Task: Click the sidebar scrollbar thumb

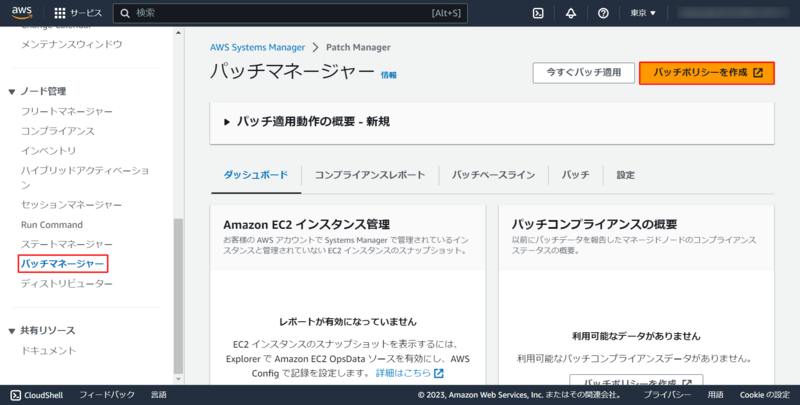Action: [178, 296]
